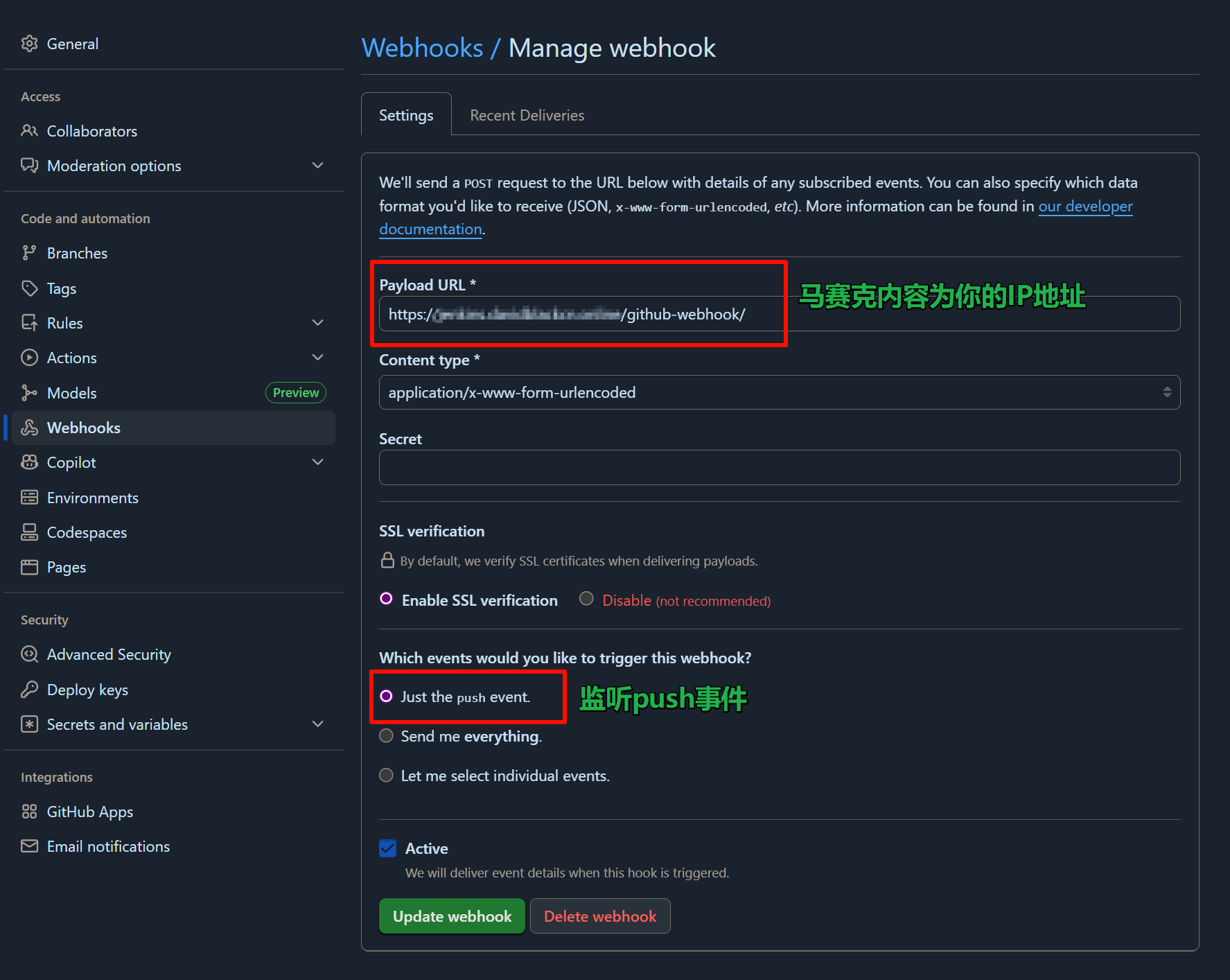
Task: Click the Deploy keys key icon
Action: tap(29, 690)
